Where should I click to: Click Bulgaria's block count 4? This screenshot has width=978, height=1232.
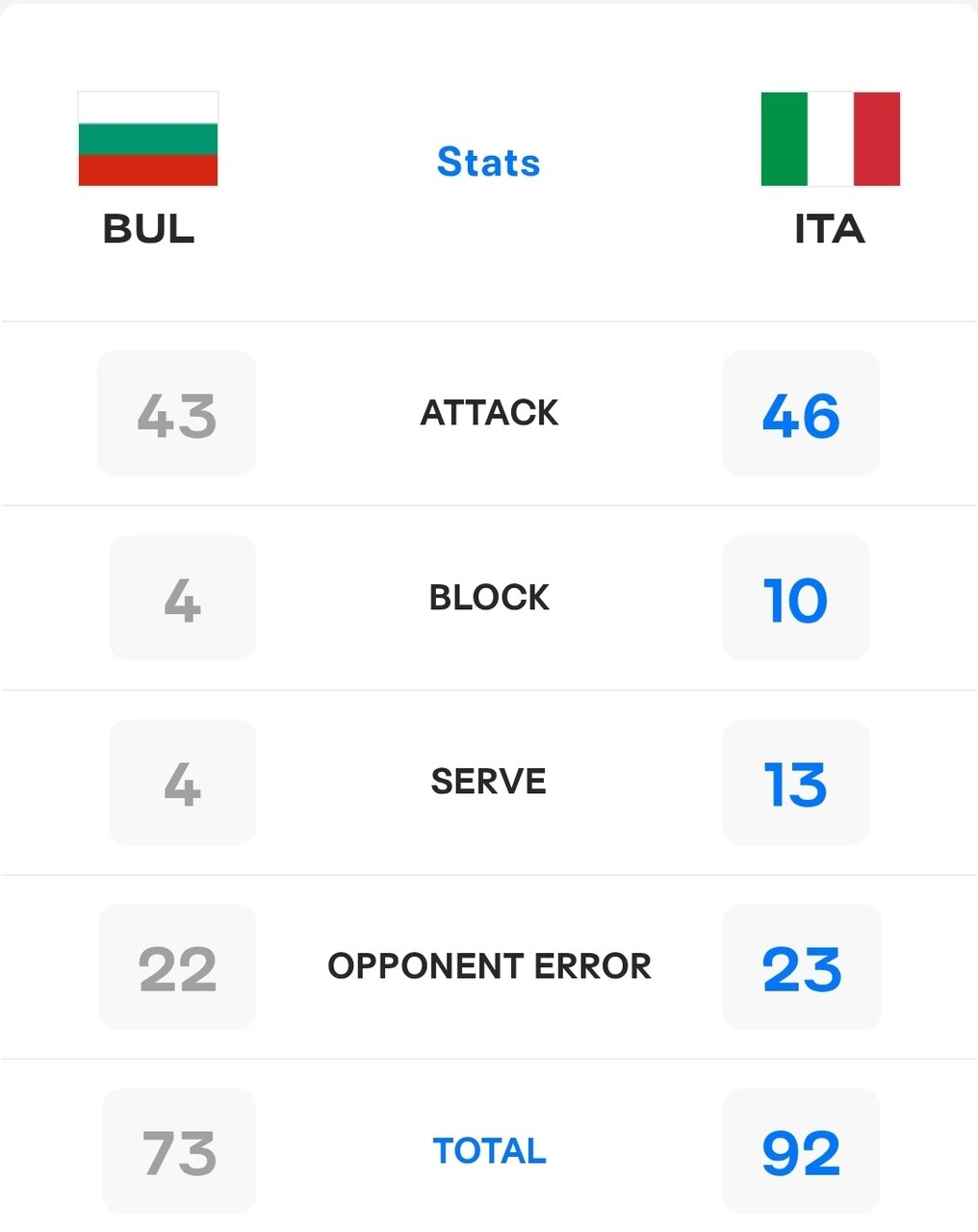pyautogui.click(x=182, y=599)
